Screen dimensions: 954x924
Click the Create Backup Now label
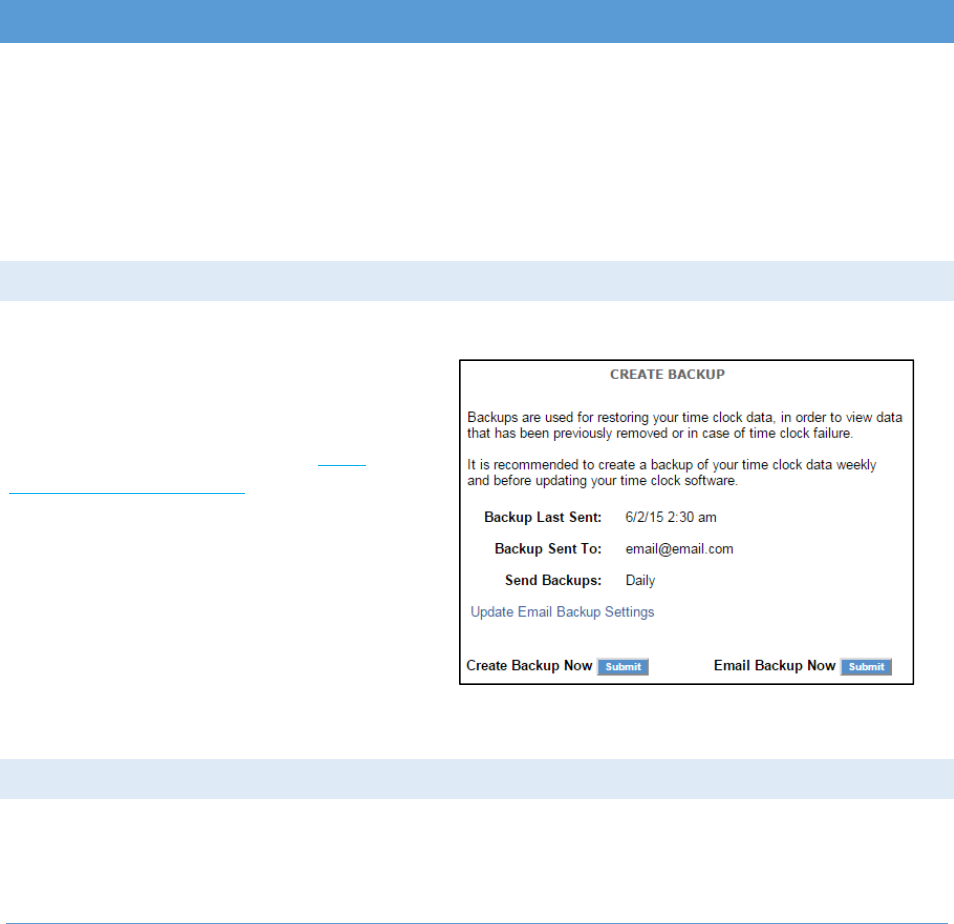[x=529, y=665]
